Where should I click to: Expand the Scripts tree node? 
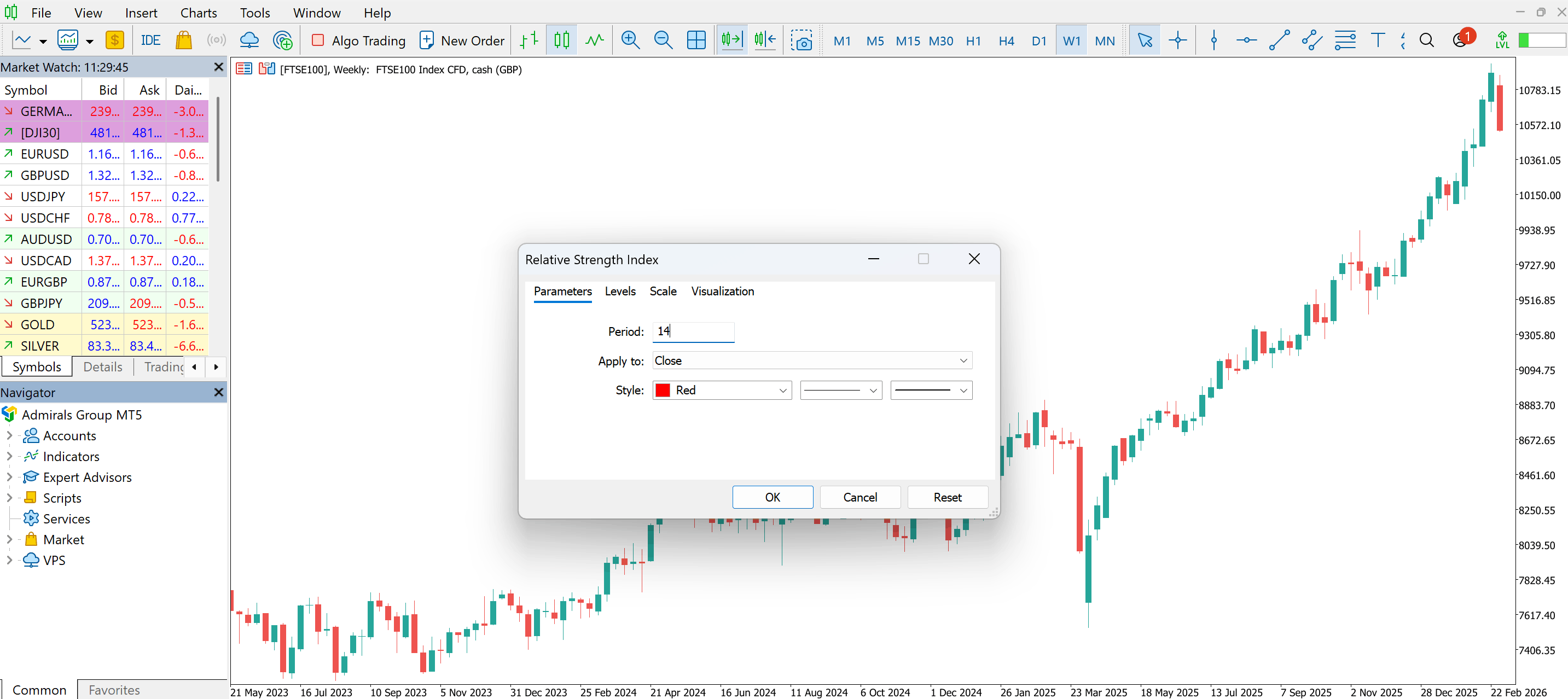(9, 498)
